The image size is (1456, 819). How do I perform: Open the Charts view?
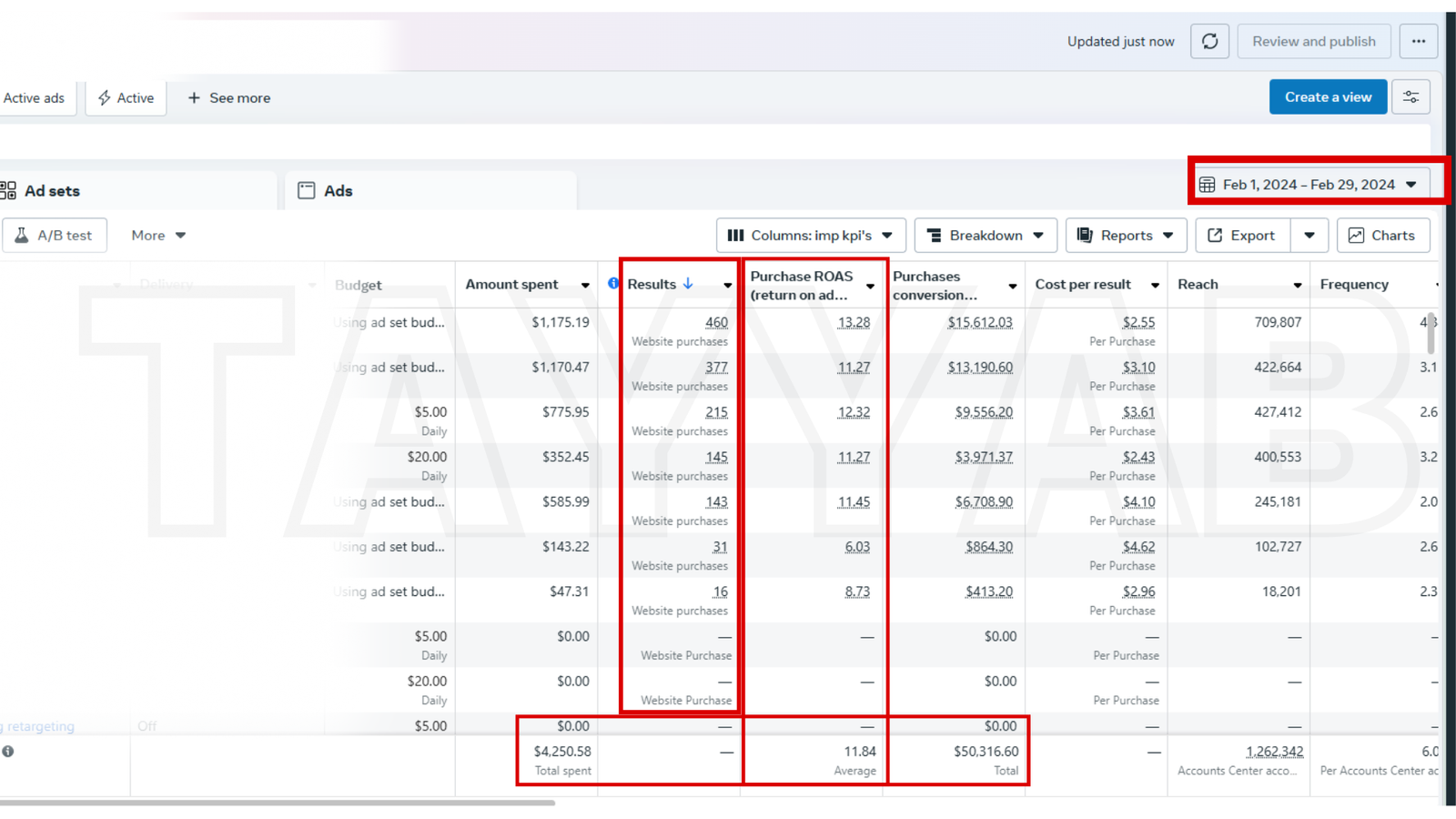tap(1382, 236)
